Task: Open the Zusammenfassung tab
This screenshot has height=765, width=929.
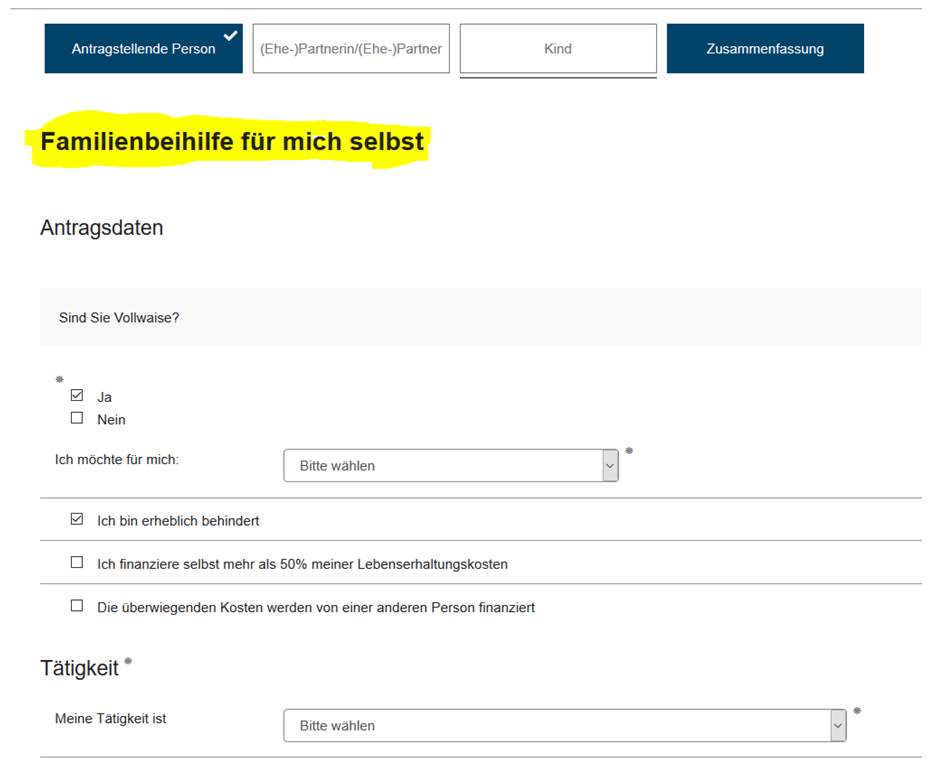Action: (765, 49)
